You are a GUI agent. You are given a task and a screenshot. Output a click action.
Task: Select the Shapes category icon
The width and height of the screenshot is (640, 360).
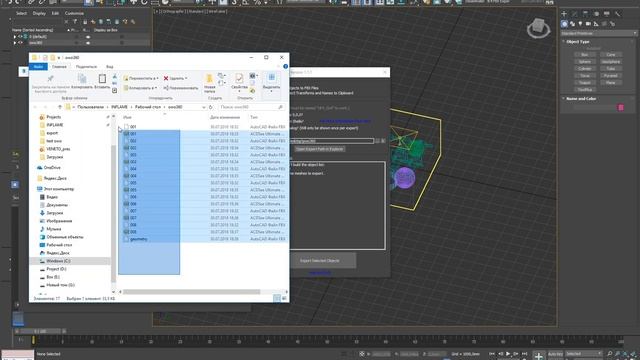coord(572,24)
